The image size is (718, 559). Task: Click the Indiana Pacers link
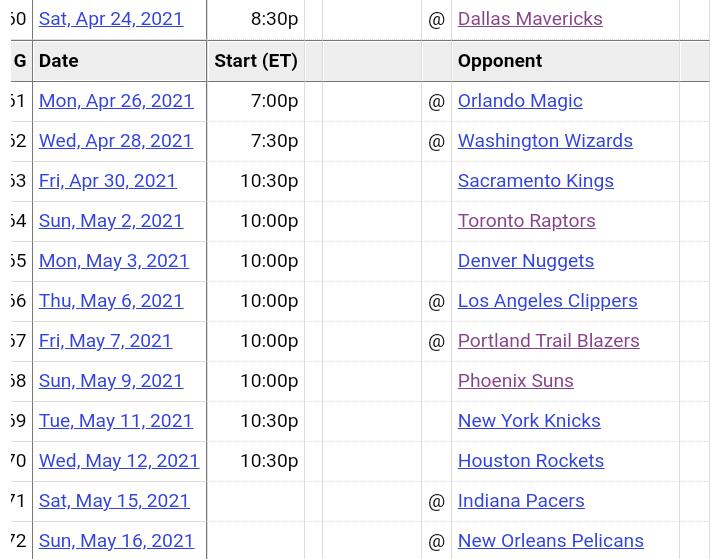pyautogui.click(x=520, y=501)
